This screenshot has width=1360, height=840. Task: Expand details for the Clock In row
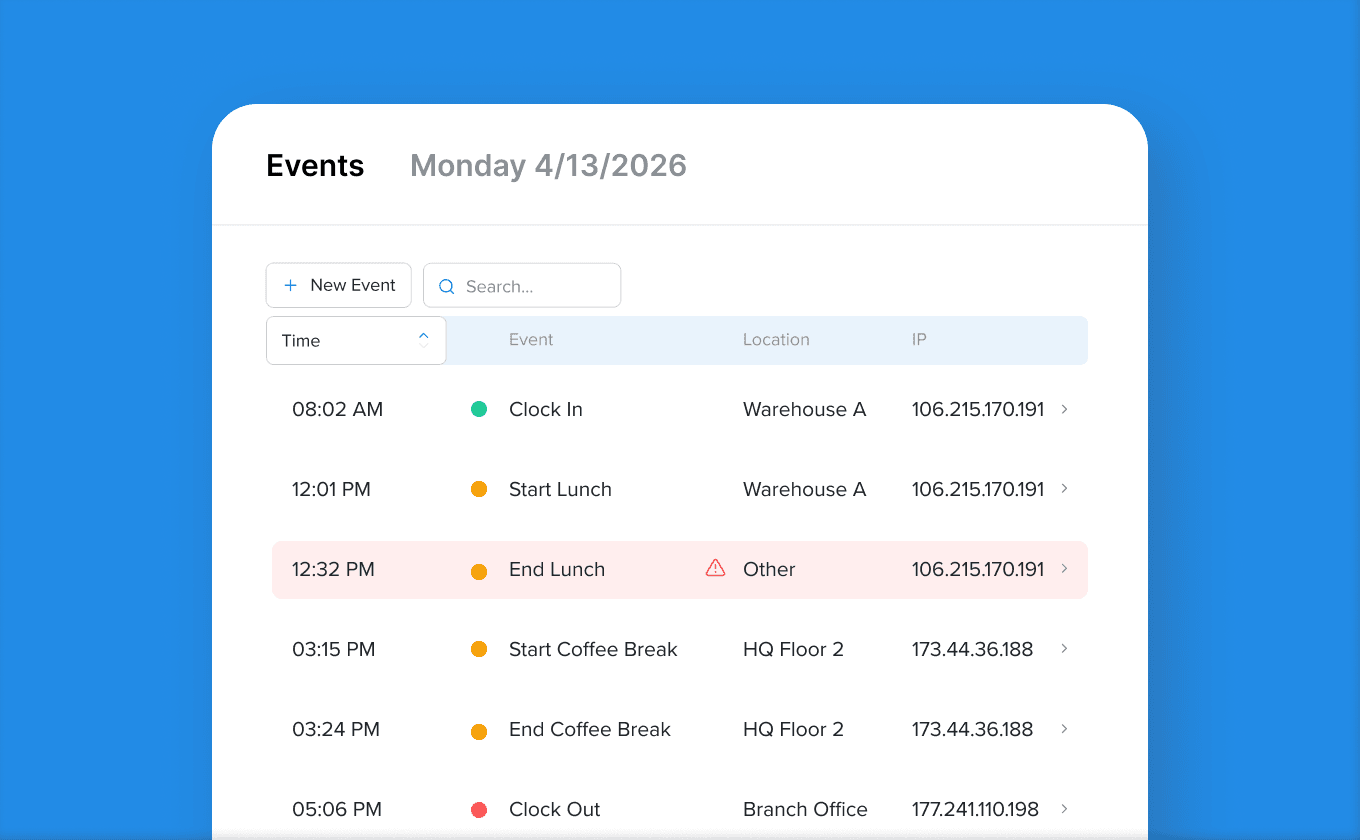[1063, 409]
